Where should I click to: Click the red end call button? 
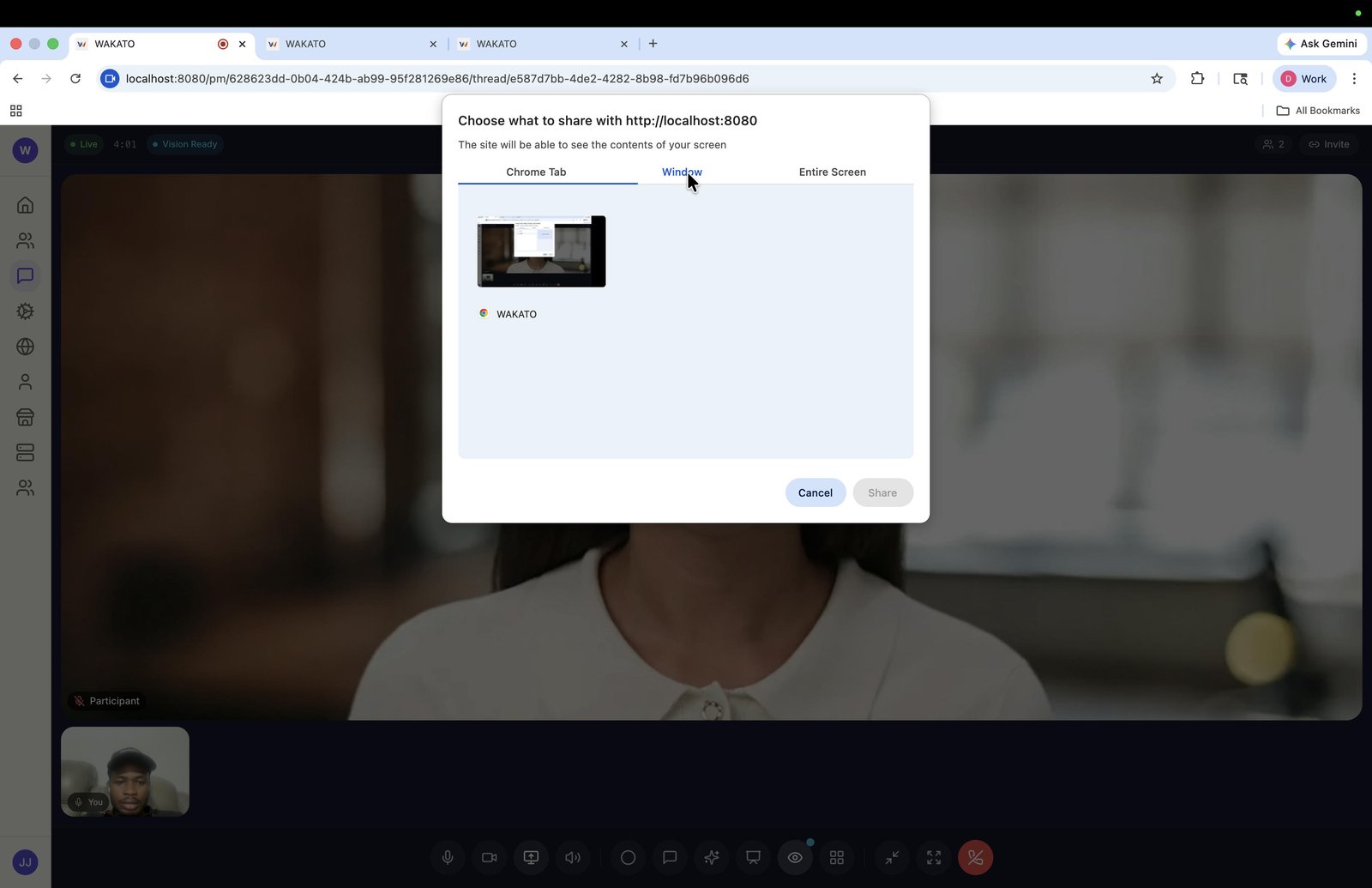pyautogui.click(x=975, y=857)
